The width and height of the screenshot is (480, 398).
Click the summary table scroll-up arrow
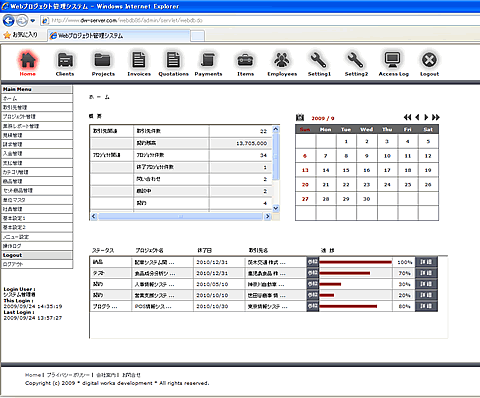[276, 129]
